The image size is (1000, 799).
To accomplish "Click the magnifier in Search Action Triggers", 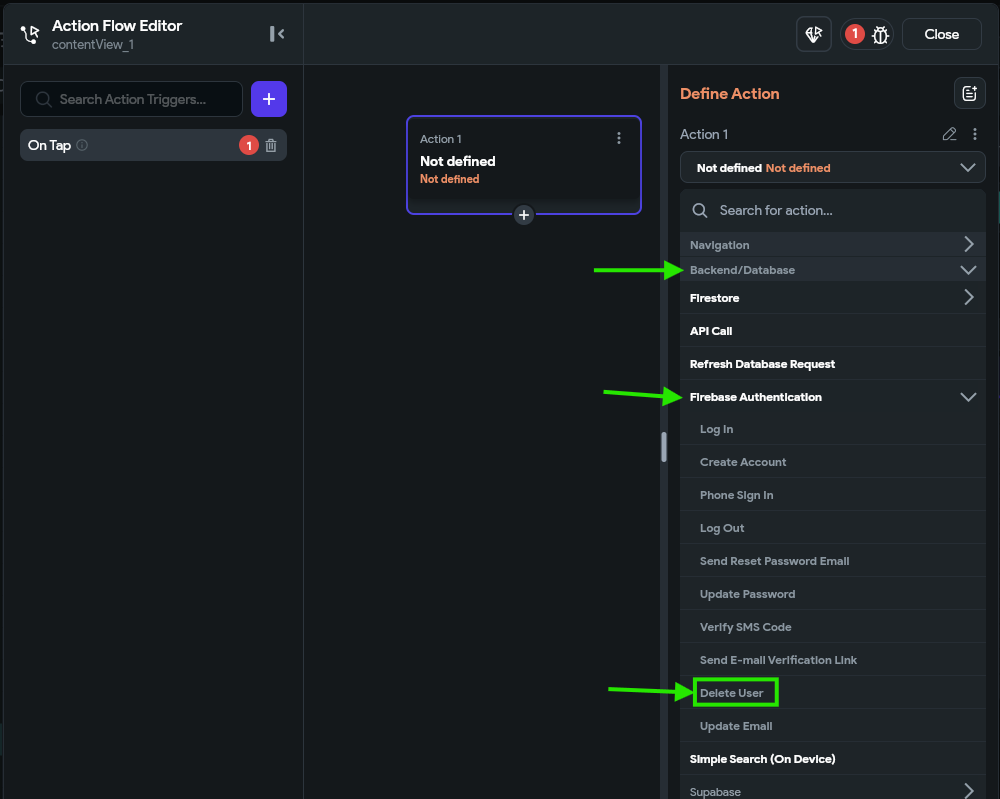I will (x=43, y=99).
